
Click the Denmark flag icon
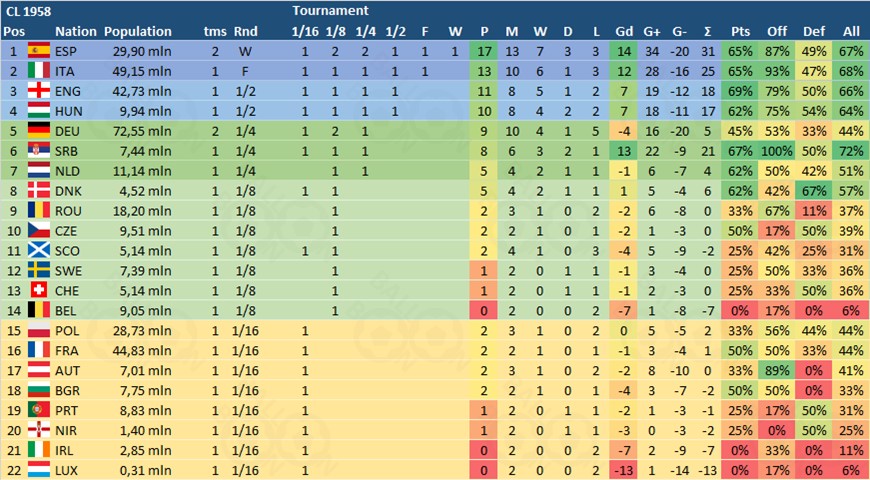(x=39, y=191)
